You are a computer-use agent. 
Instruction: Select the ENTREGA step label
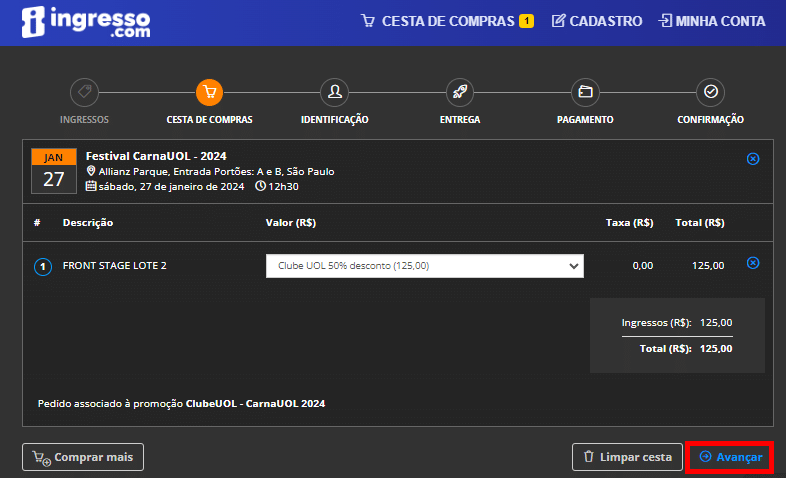[460, 120]
